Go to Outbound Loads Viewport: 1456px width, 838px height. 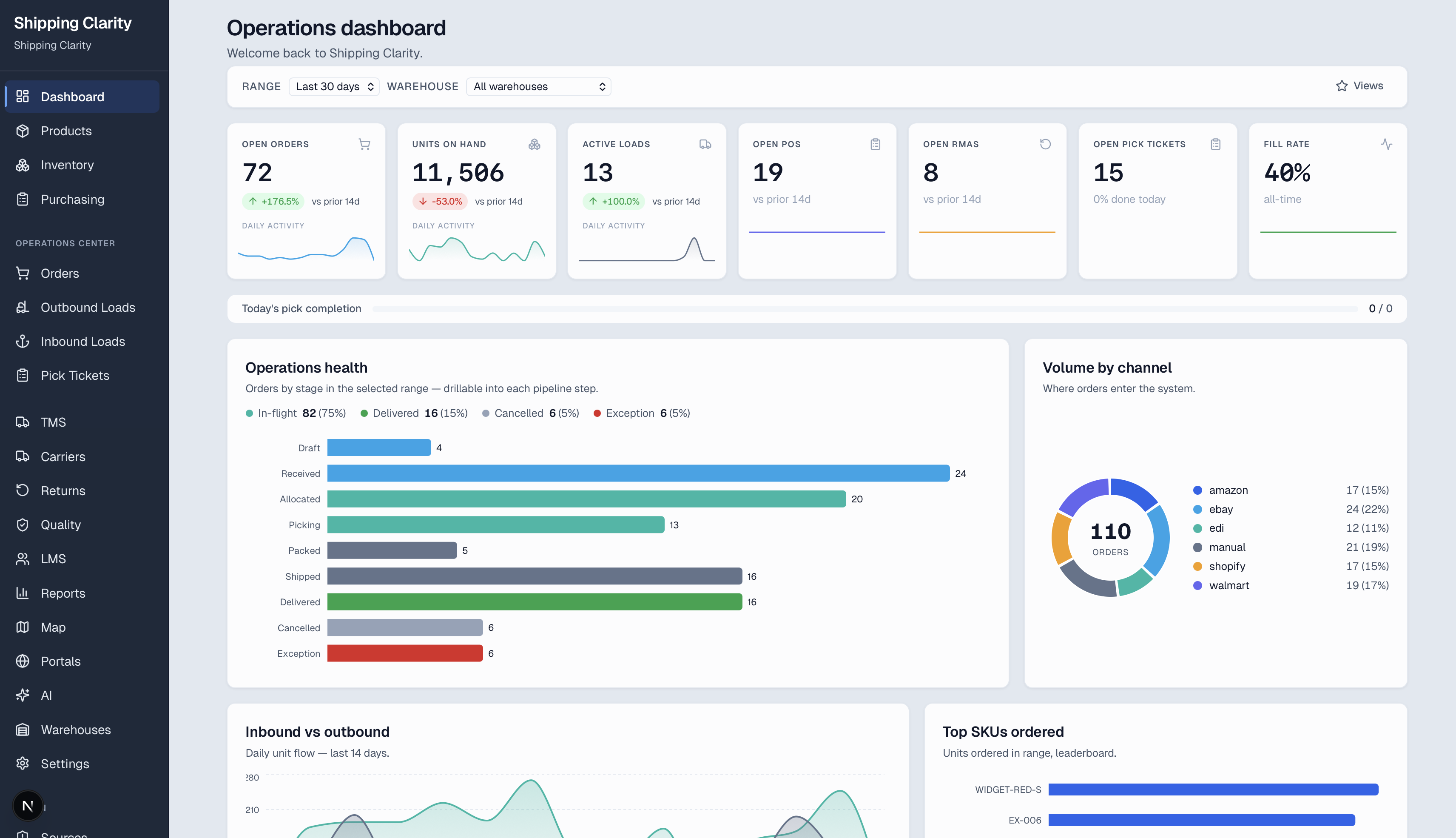(82, 308)
